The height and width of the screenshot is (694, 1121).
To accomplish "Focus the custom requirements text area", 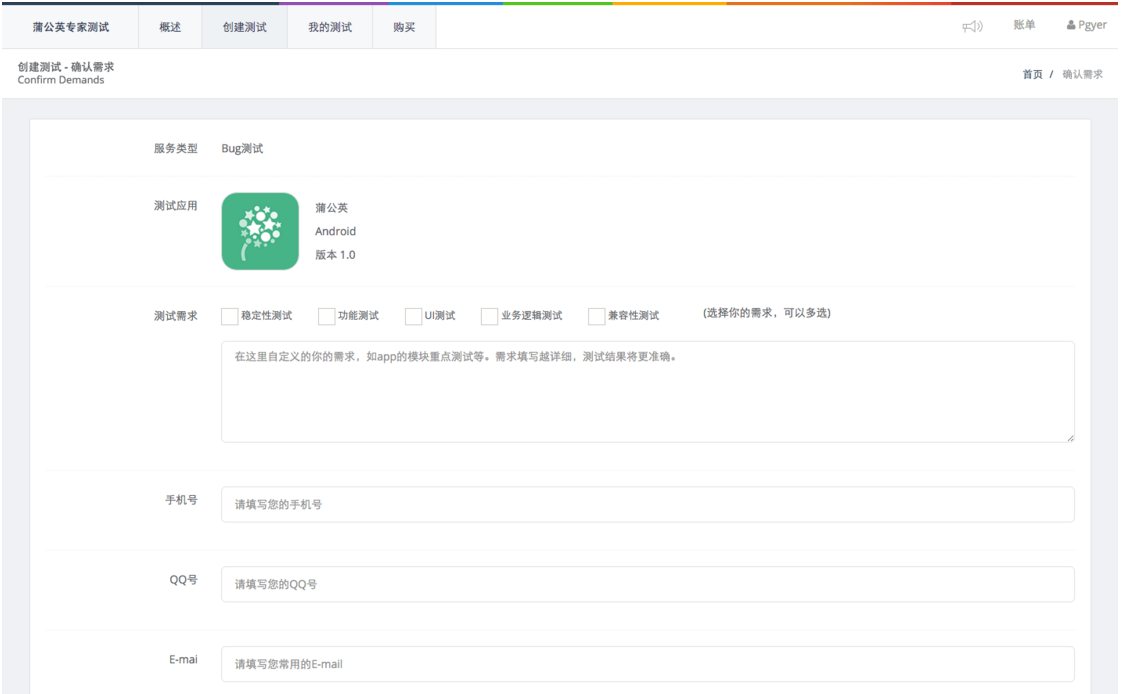I will [647, 391].
